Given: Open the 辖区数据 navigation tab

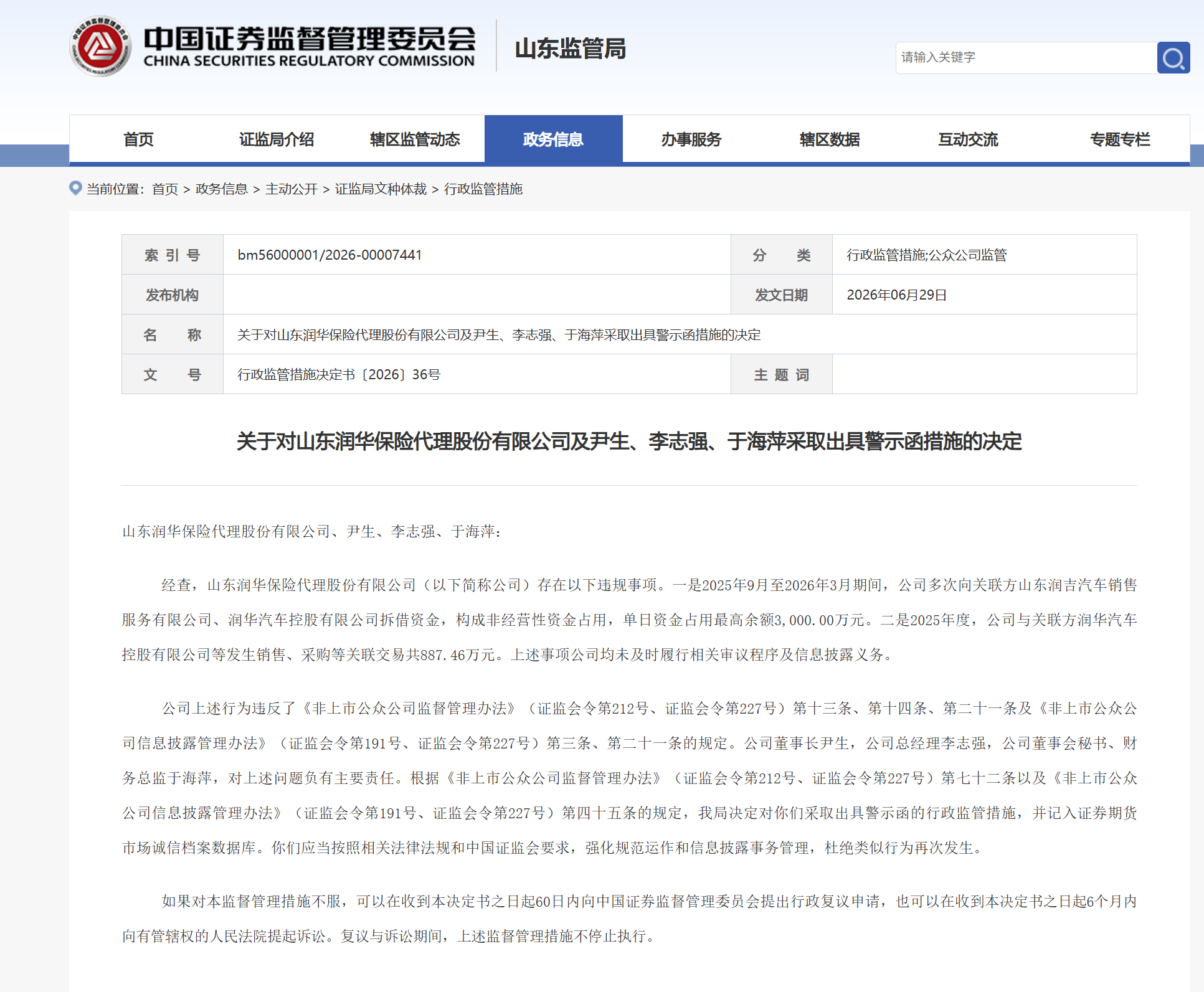Looking at the screenshot, I should point(830,139).
